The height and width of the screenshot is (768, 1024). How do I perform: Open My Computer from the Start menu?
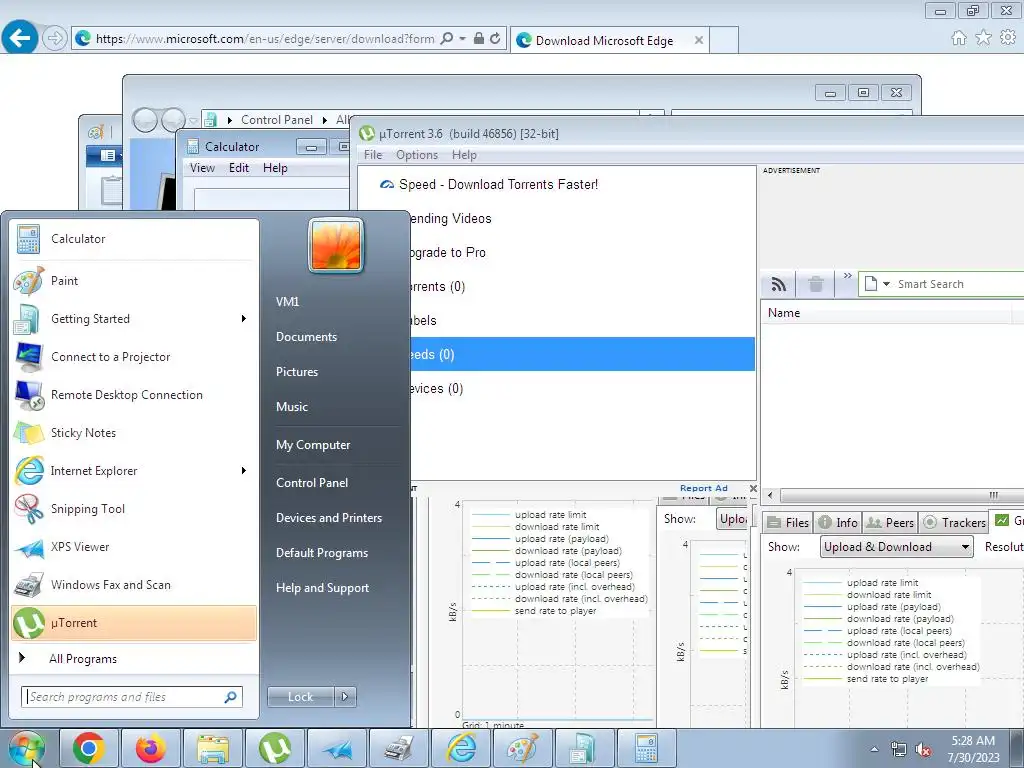point(313,445)
